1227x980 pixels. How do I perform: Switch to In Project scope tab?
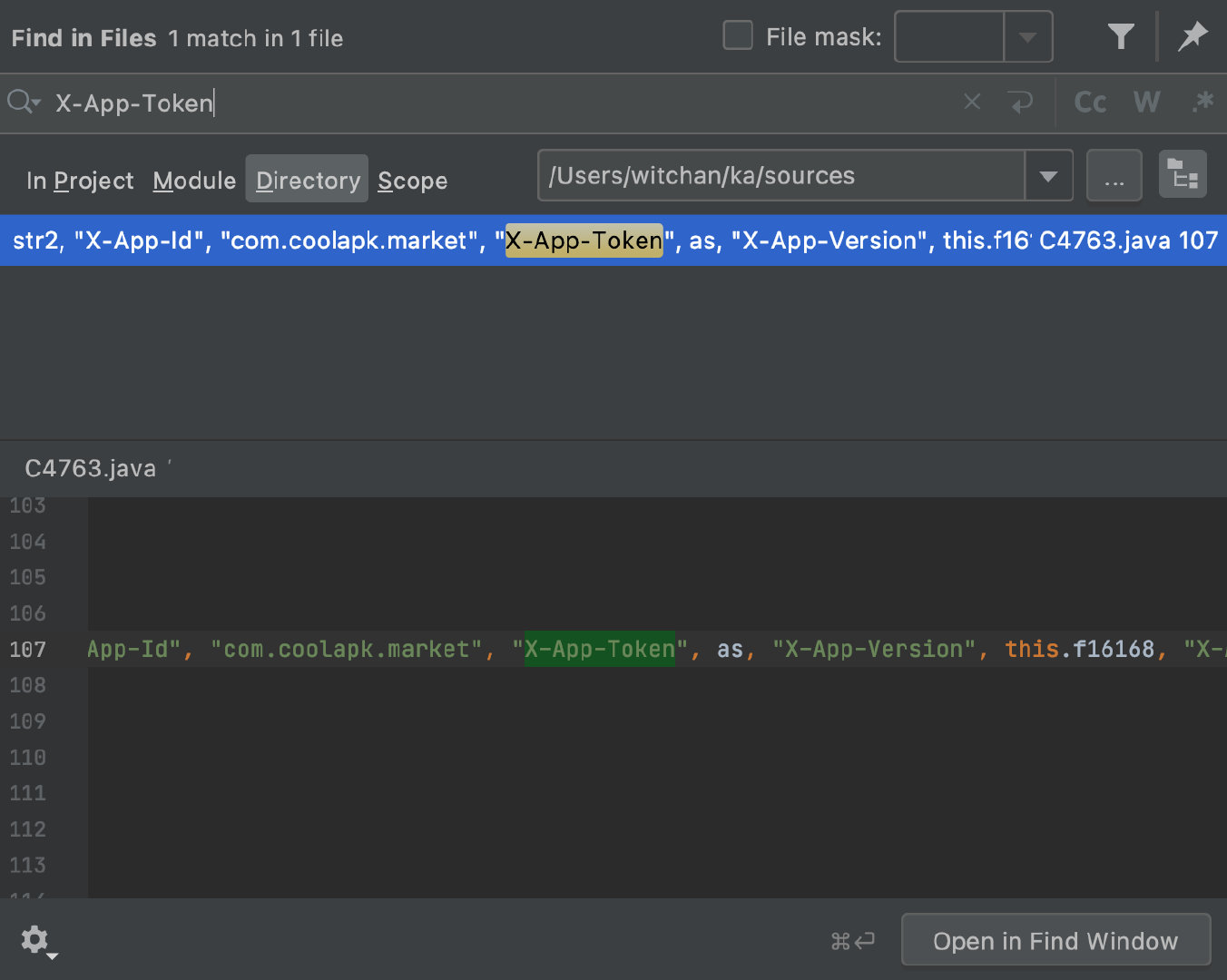[x=80, y=181]
